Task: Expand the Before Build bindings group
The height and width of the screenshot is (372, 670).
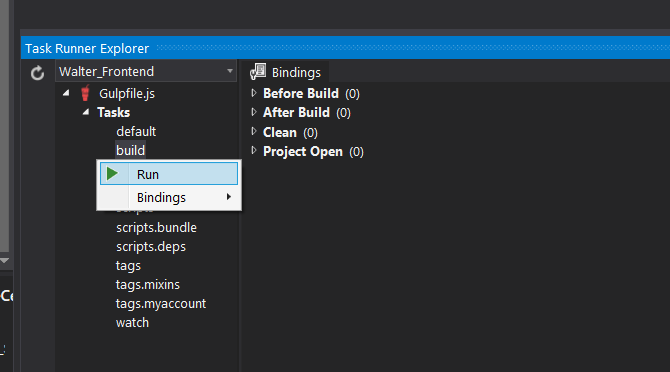Action: point(254,93)
